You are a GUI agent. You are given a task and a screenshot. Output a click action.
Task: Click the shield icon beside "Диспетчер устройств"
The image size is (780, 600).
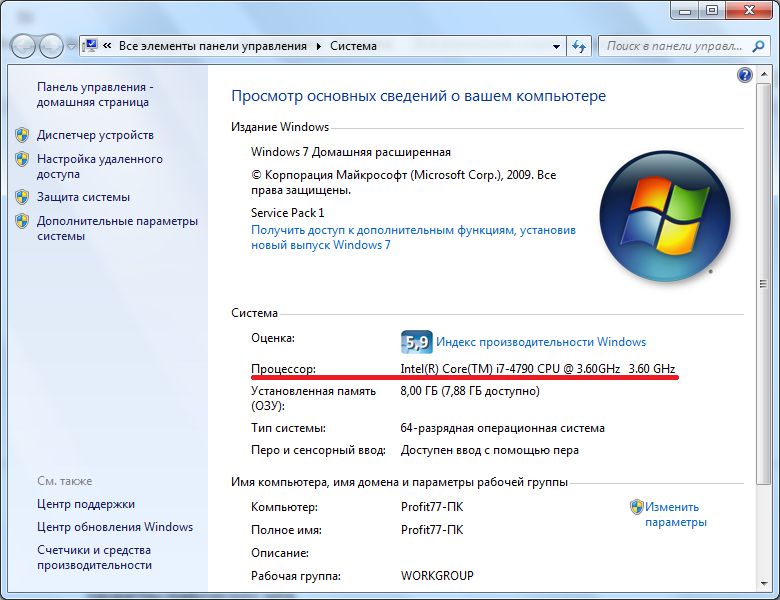pyautogui.click(x=22, y=135)
